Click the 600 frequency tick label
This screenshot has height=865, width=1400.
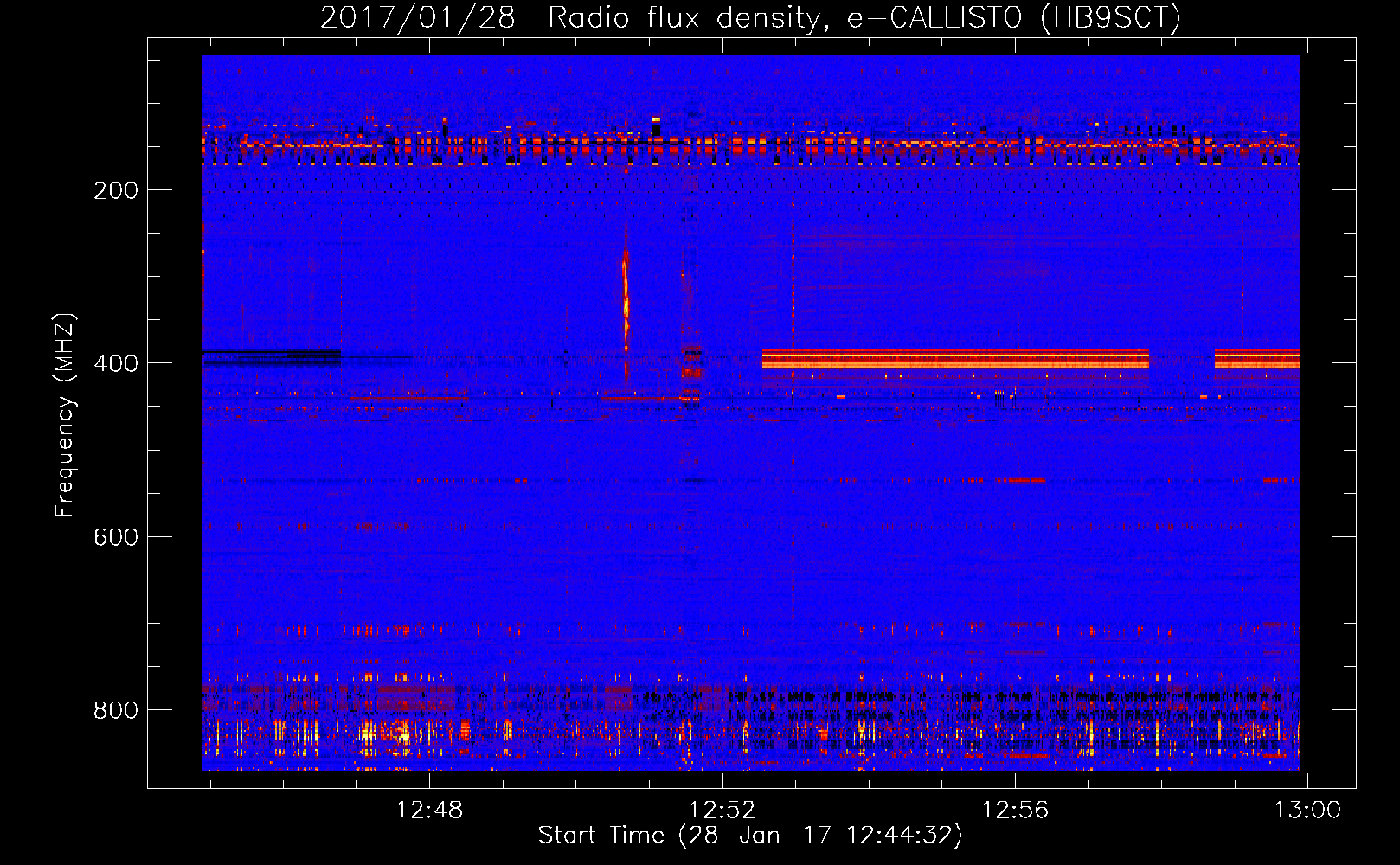coord(116,537)
